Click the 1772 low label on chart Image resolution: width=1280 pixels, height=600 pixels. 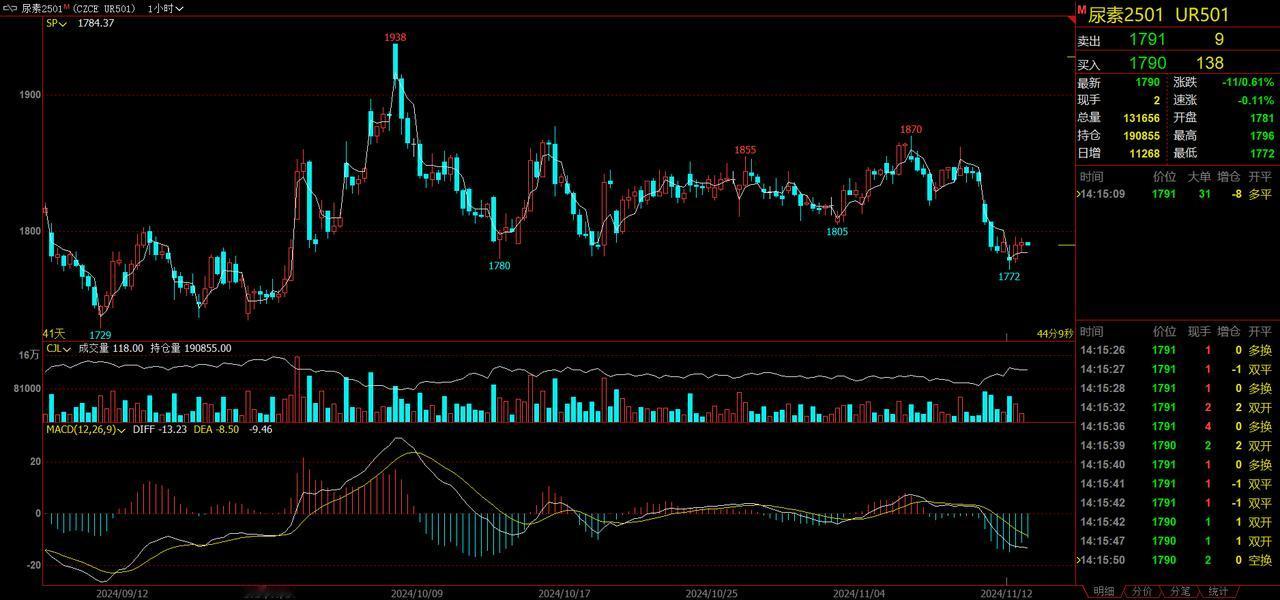pyautogui.click(x=1009, y=277)
